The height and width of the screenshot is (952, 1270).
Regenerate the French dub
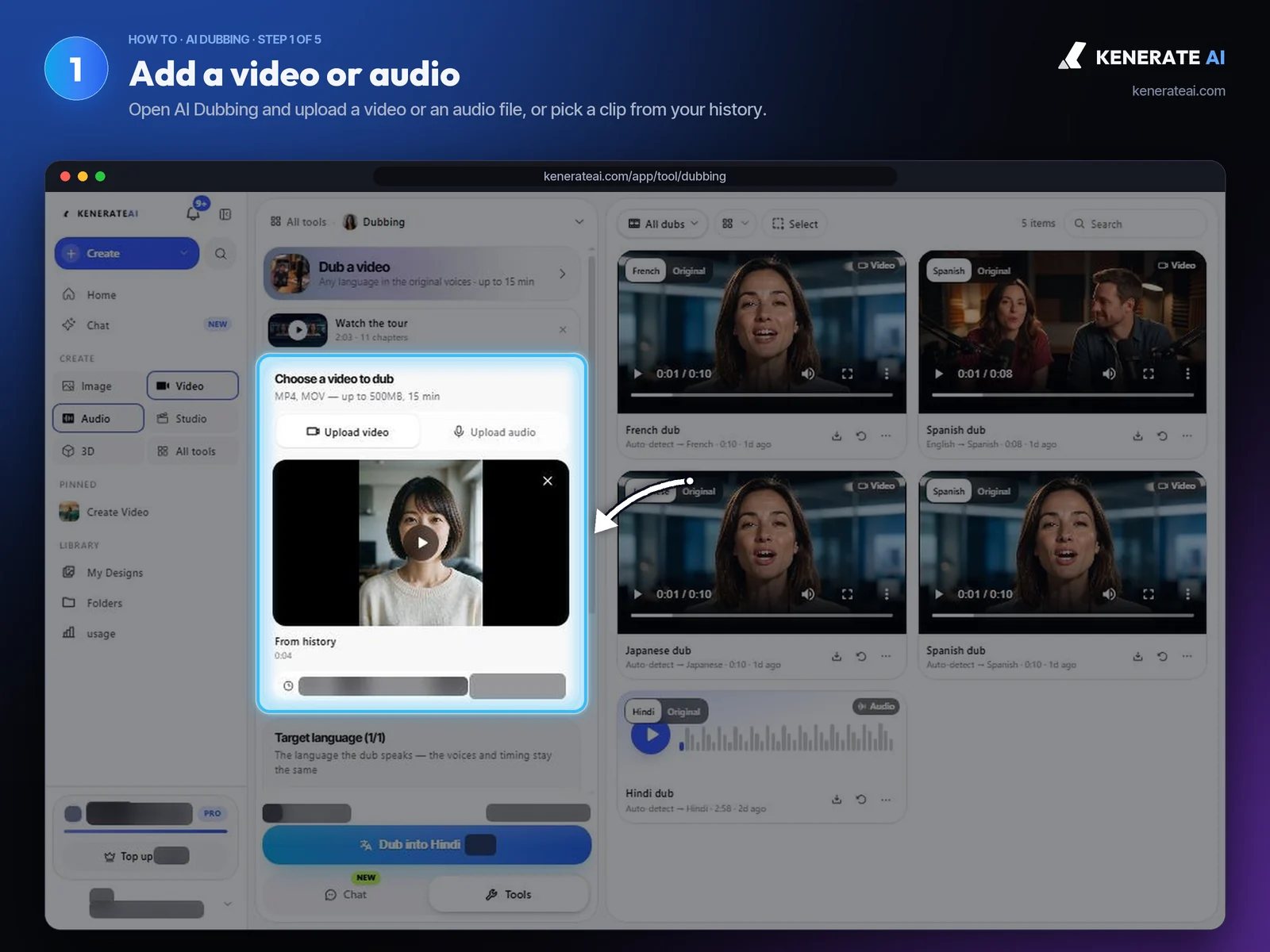coord(861,436)
